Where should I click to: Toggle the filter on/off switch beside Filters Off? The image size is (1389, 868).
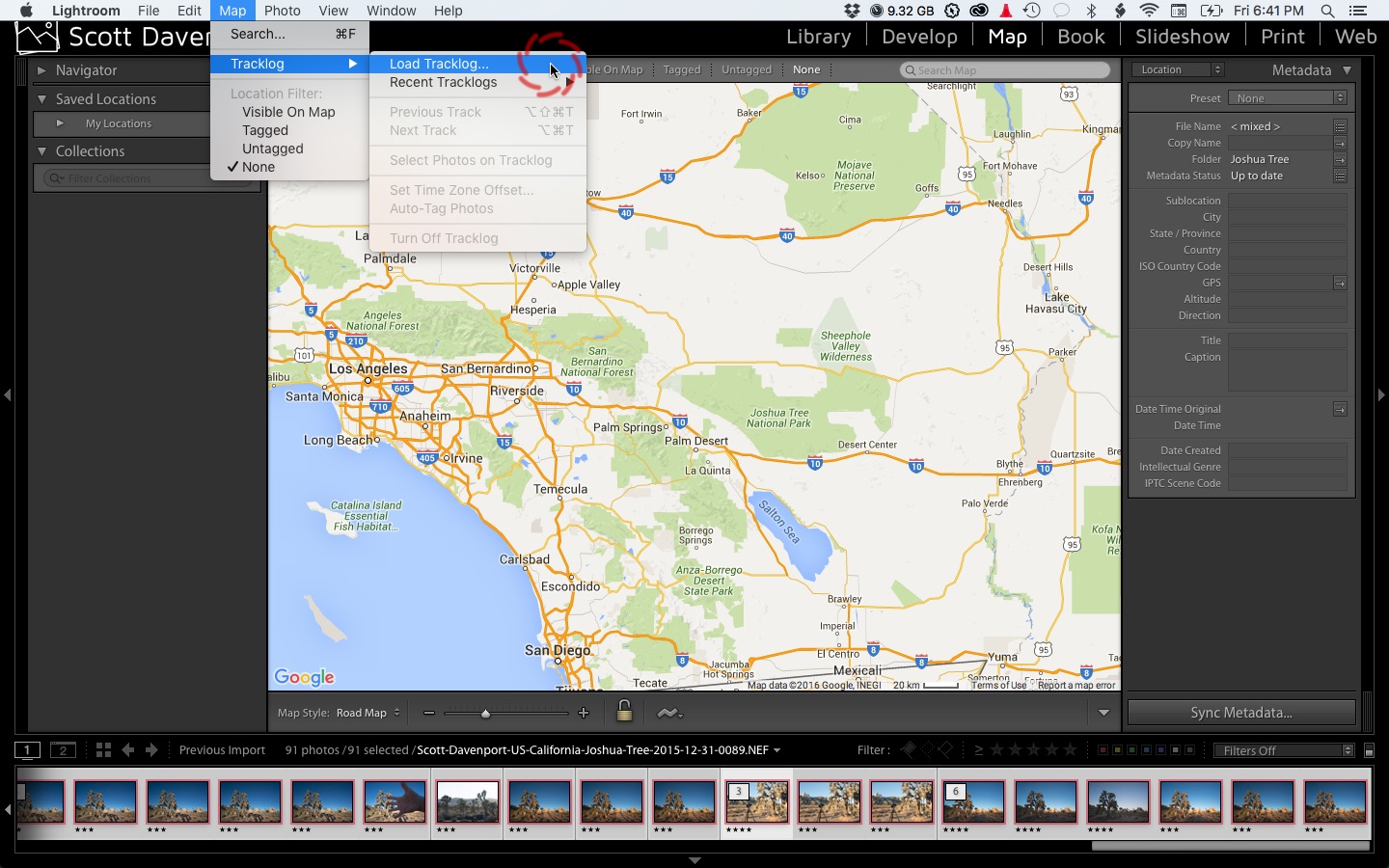pos(1369,750)
